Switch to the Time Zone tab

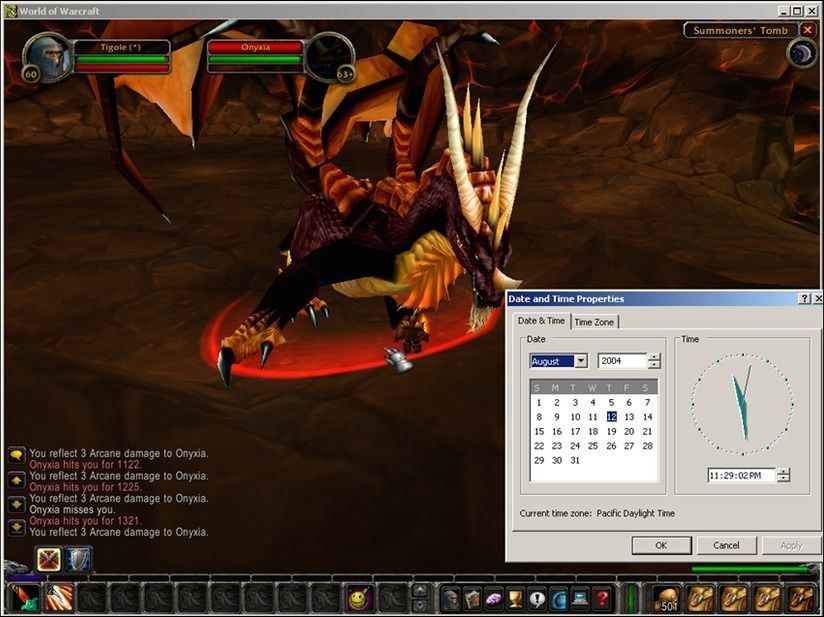[x=594, y=322]
